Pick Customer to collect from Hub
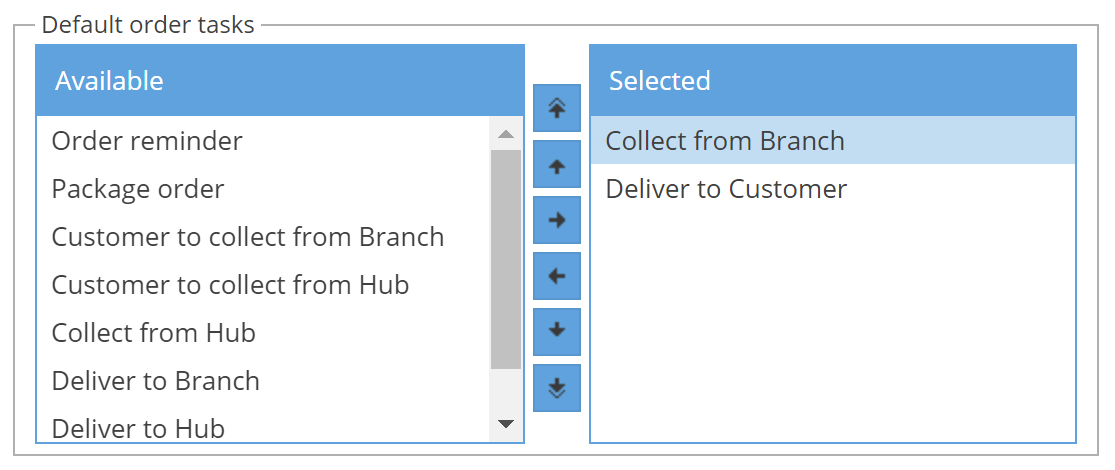The image size is (1115, 470). click(x=230, y=285)
